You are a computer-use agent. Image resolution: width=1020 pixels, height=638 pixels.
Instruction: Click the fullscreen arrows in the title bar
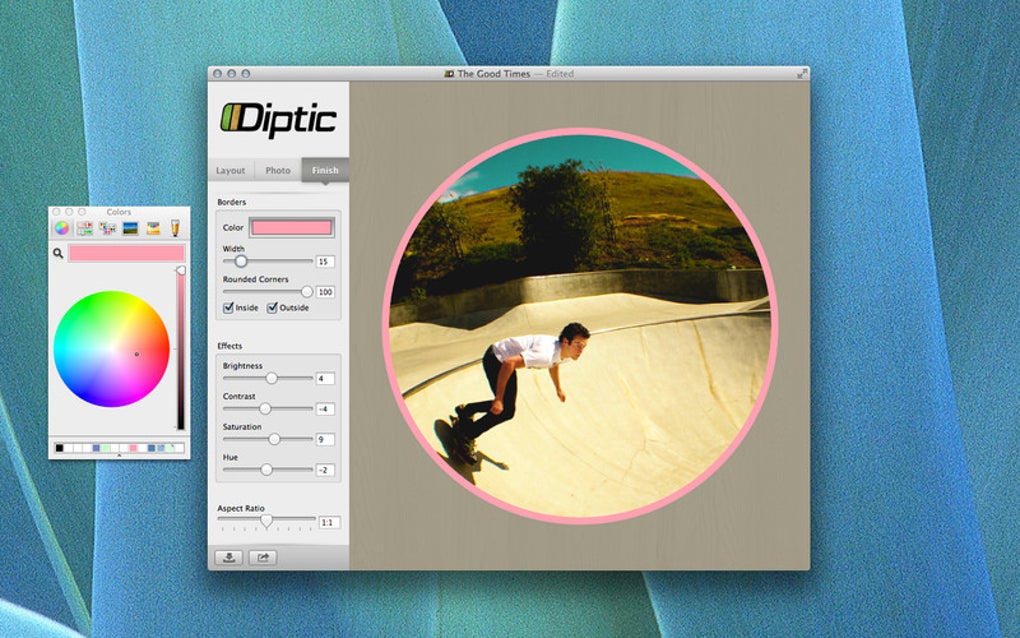[802, 74]
